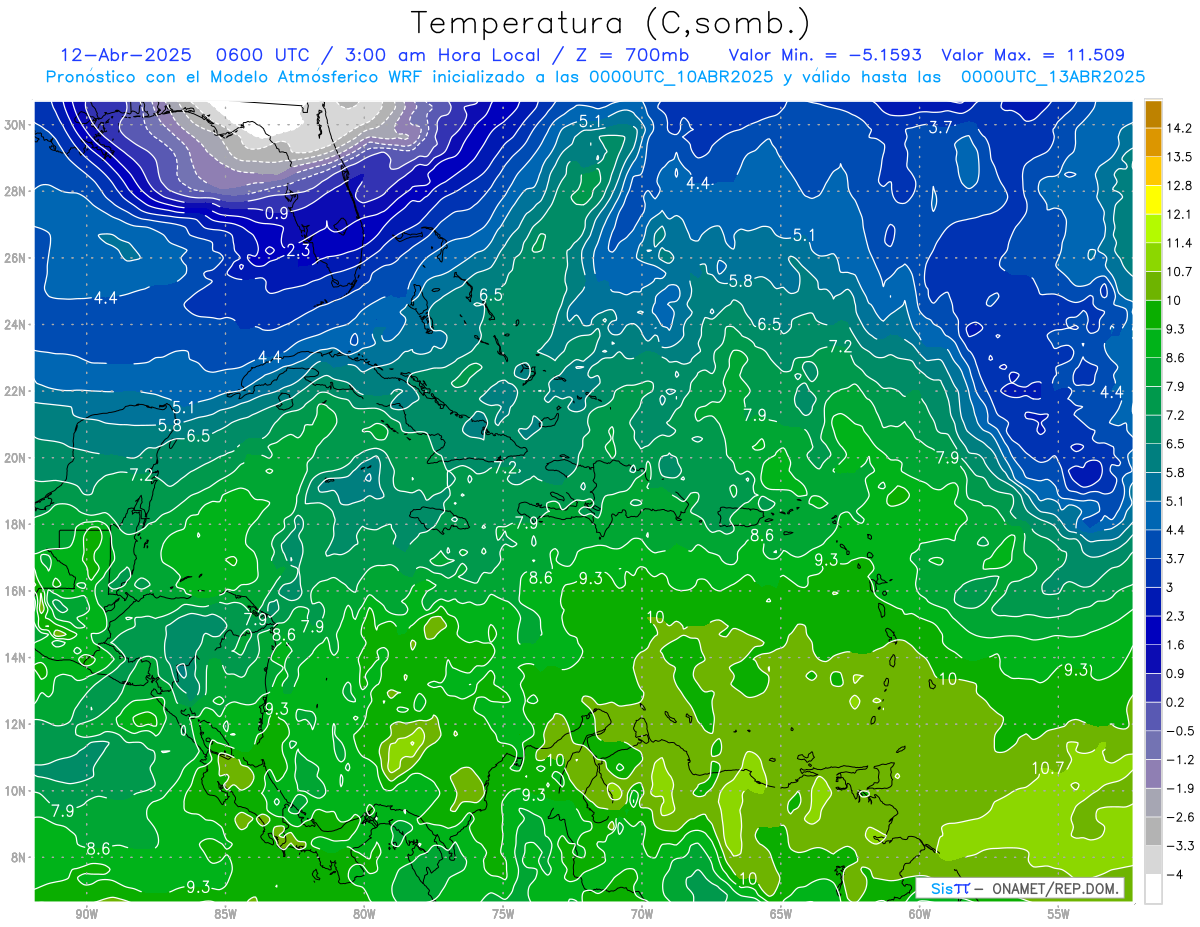Click the color bar label "1.6"
Image resolution: width=1200 pixels, height=927 pixels.
(1176, 645)
